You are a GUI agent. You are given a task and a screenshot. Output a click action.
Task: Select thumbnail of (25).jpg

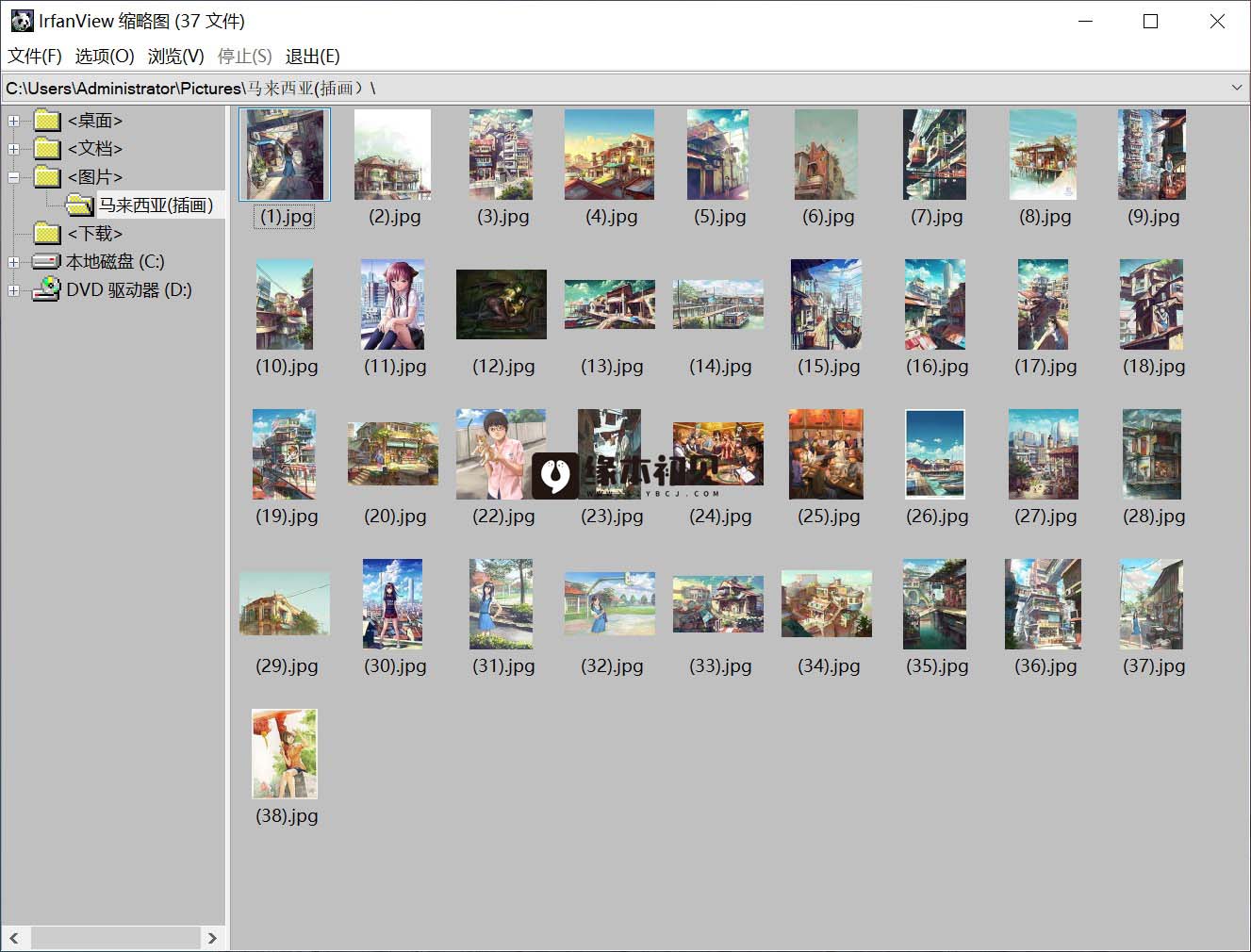point(826,454)
